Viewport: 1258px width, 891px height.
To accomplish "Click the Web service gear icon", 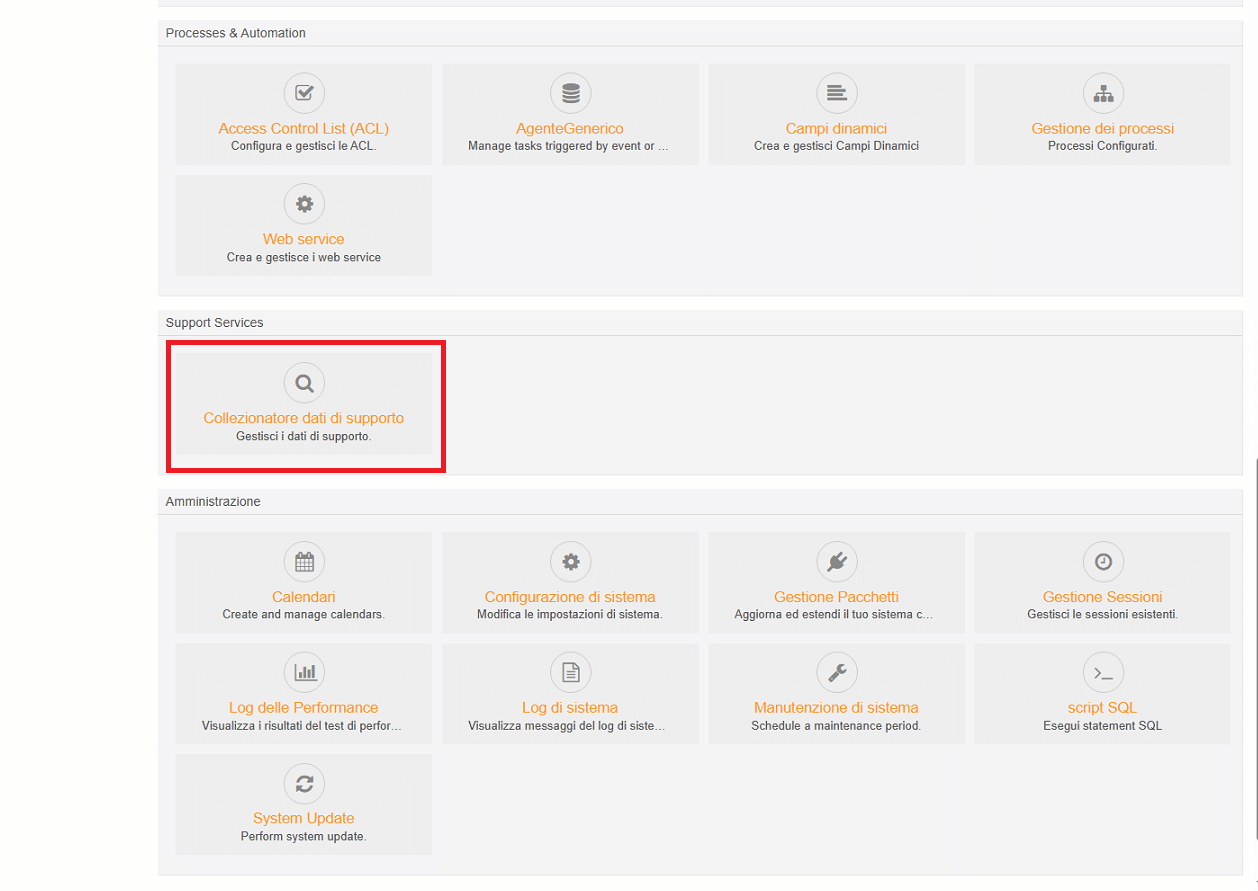I will [x=304, y=204].
